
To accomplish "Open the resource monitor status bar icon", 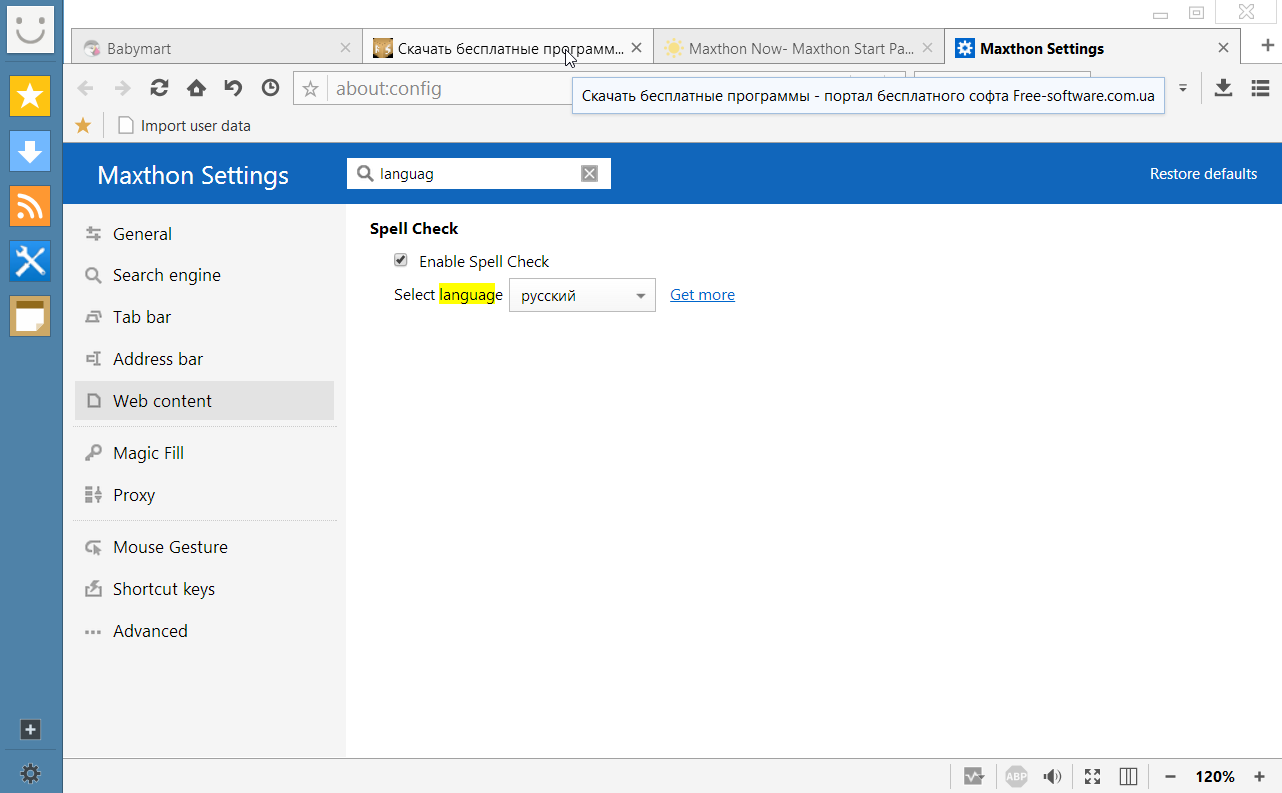I will [x=973, y=776].
